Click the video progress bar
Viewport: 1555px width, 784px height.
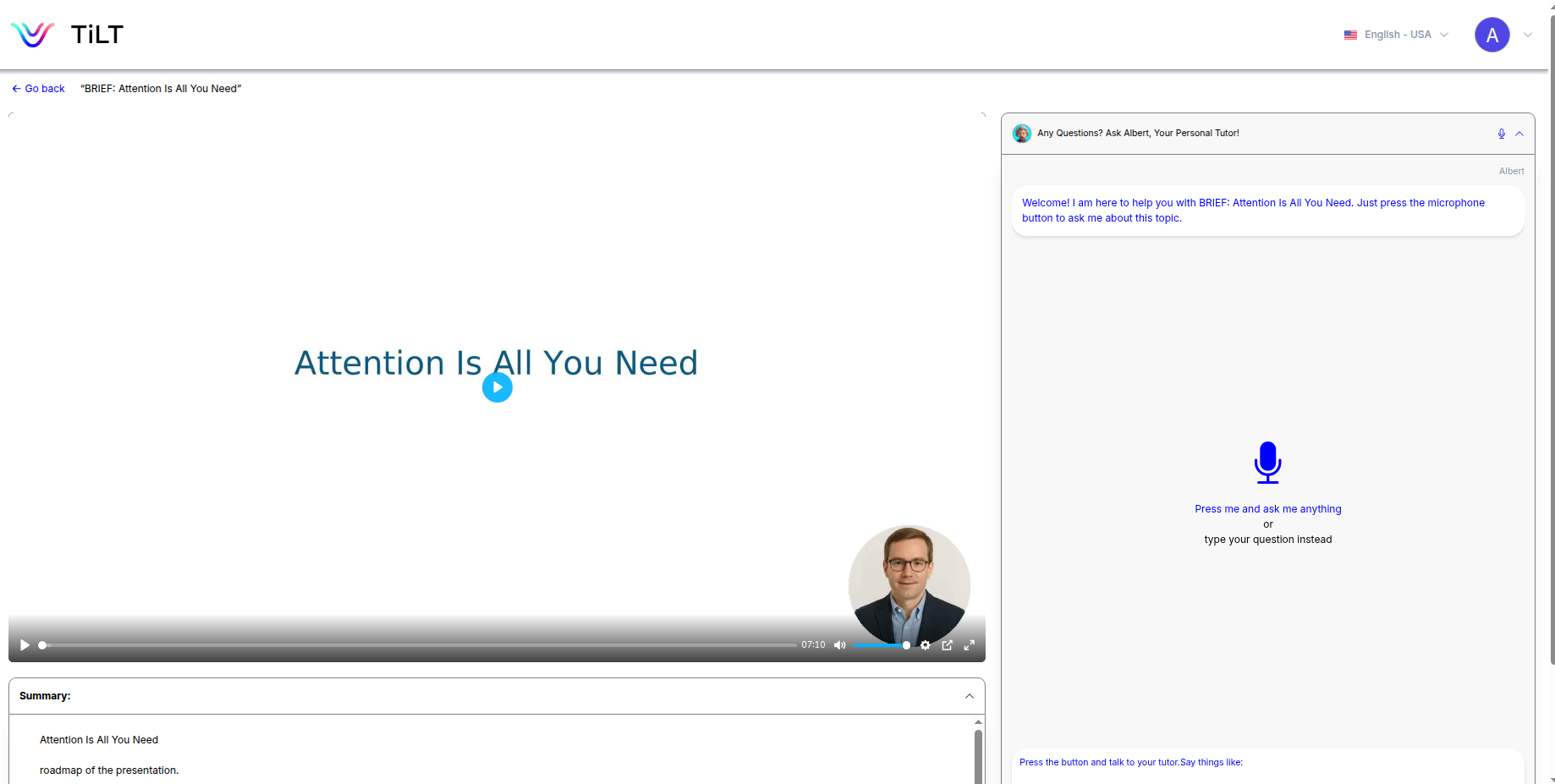point(419,645)
